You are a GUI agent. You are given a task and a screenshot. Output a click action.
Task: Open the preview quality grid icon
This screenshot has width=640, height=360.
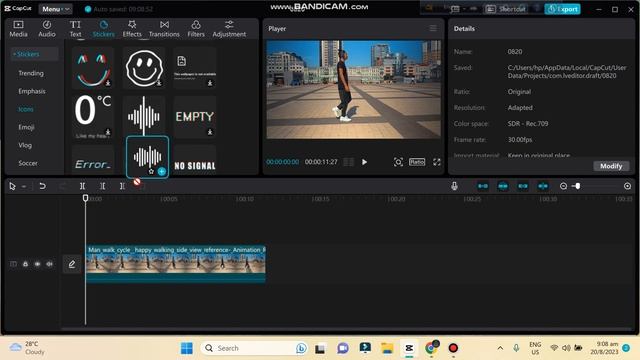click(348, 162)
